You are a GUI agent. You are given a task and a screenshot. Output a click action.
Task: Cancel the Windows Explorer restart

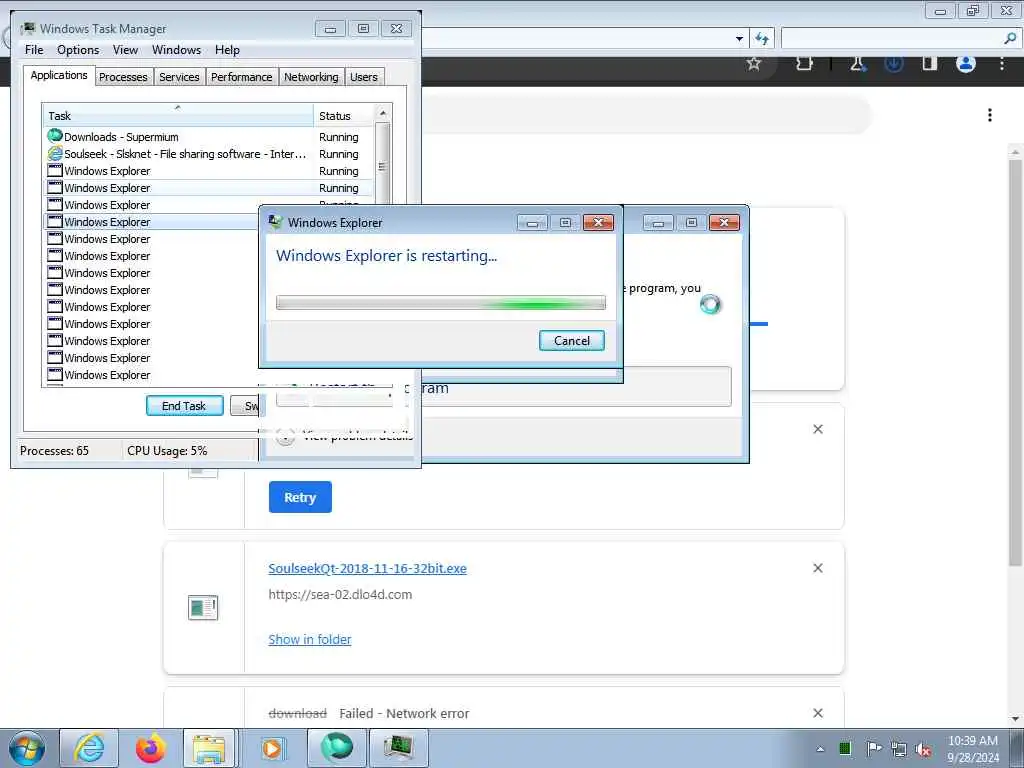point(571,340)
